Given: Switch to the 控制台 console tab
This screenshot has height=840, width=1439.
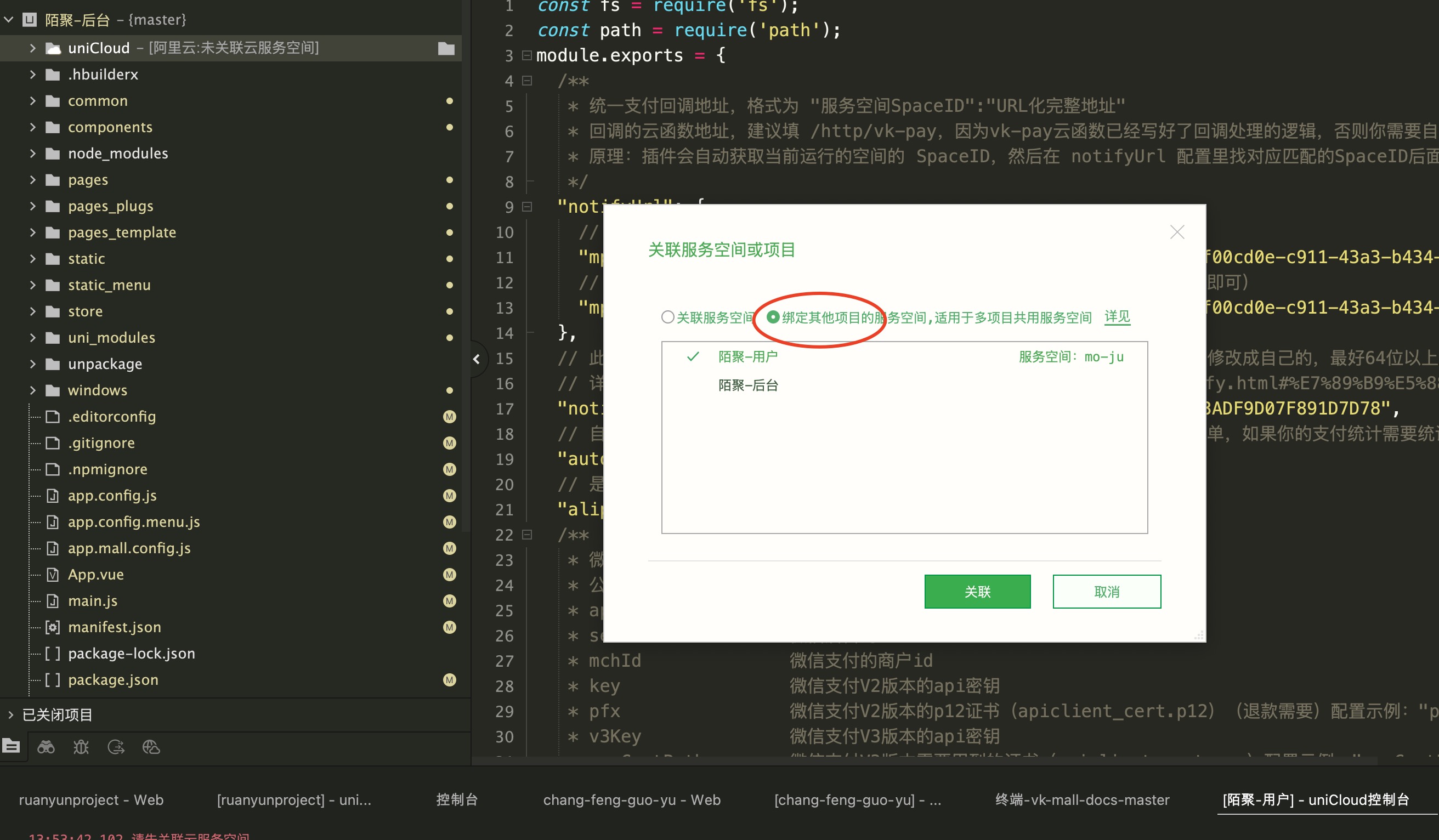Looking at the screenshot, I should (456, 799).
